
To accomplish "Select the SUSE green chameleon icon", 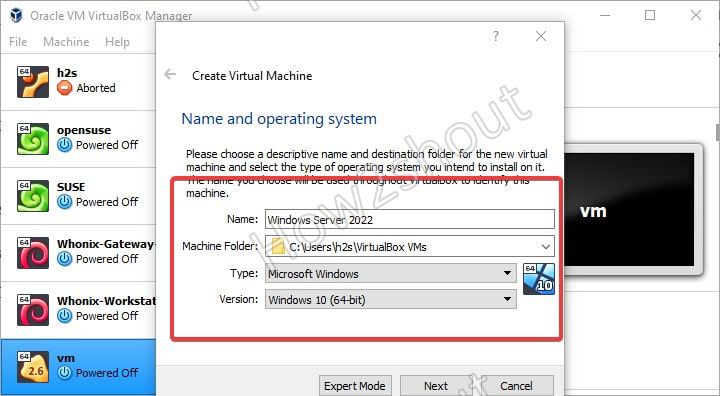I will coord(33,196).
